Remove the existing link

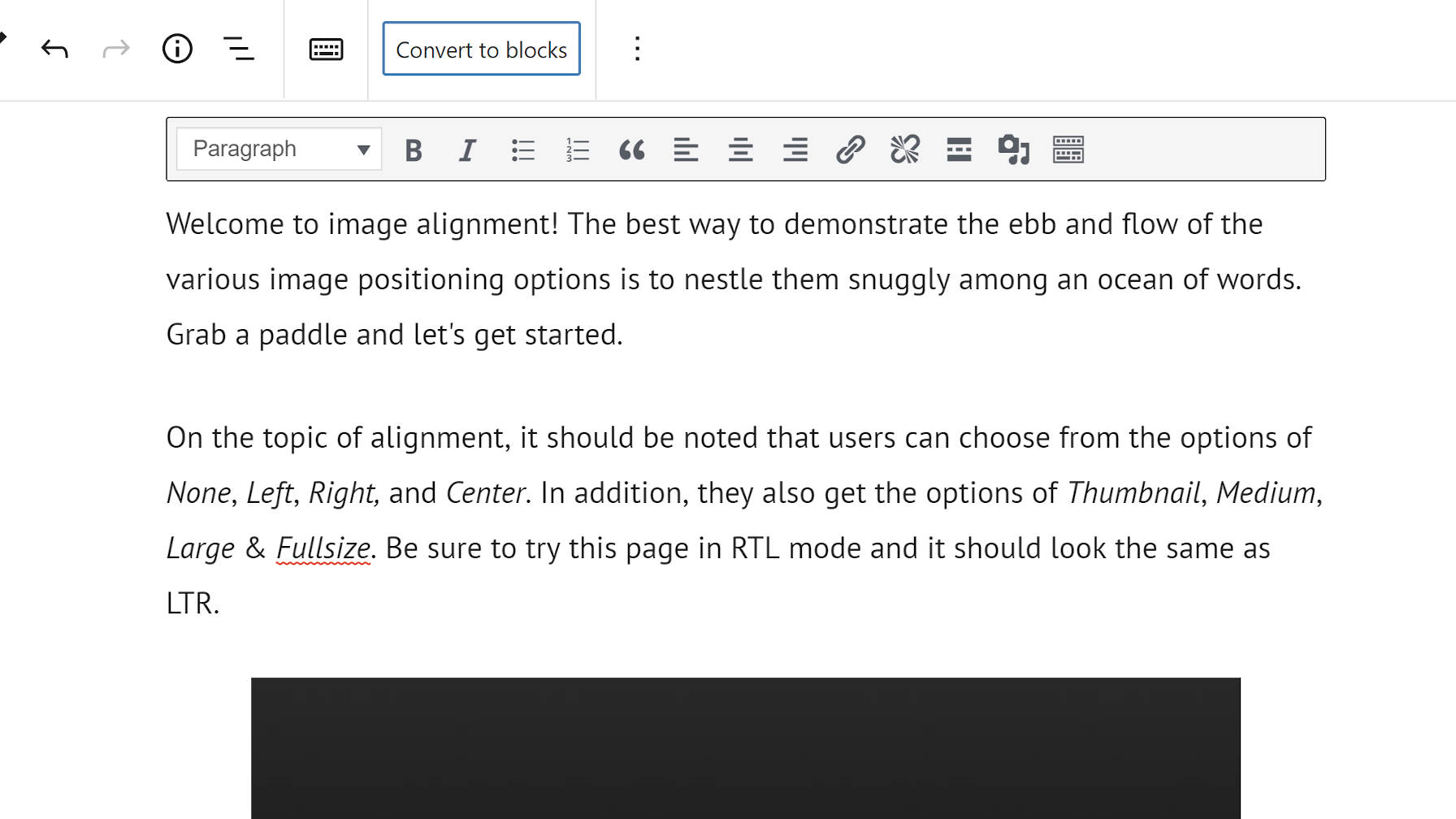[904, 149]
